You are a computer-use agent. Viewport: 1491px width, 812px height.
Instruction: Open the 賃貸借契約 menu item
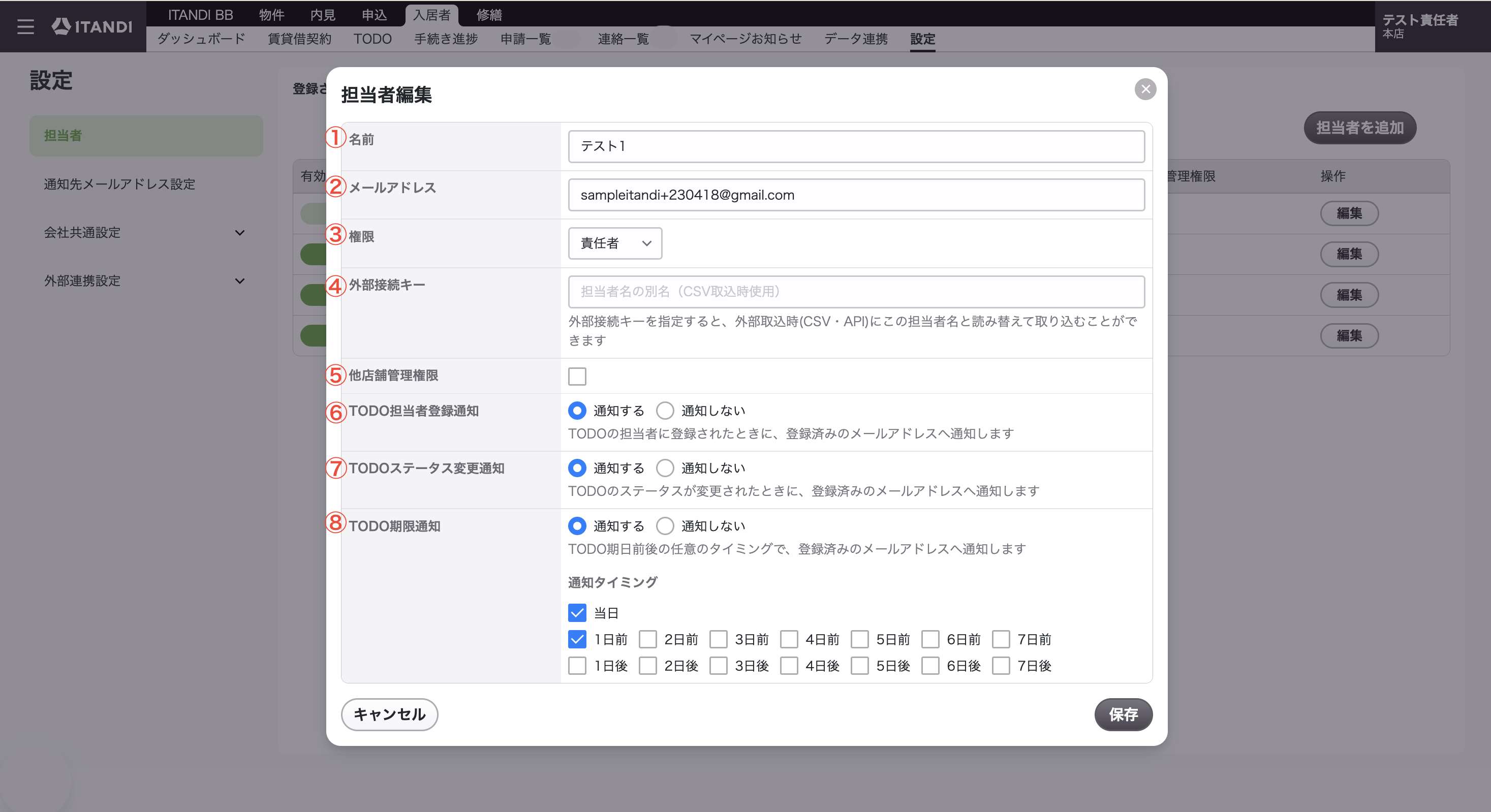pyautogui.click(x=299, y=39)
